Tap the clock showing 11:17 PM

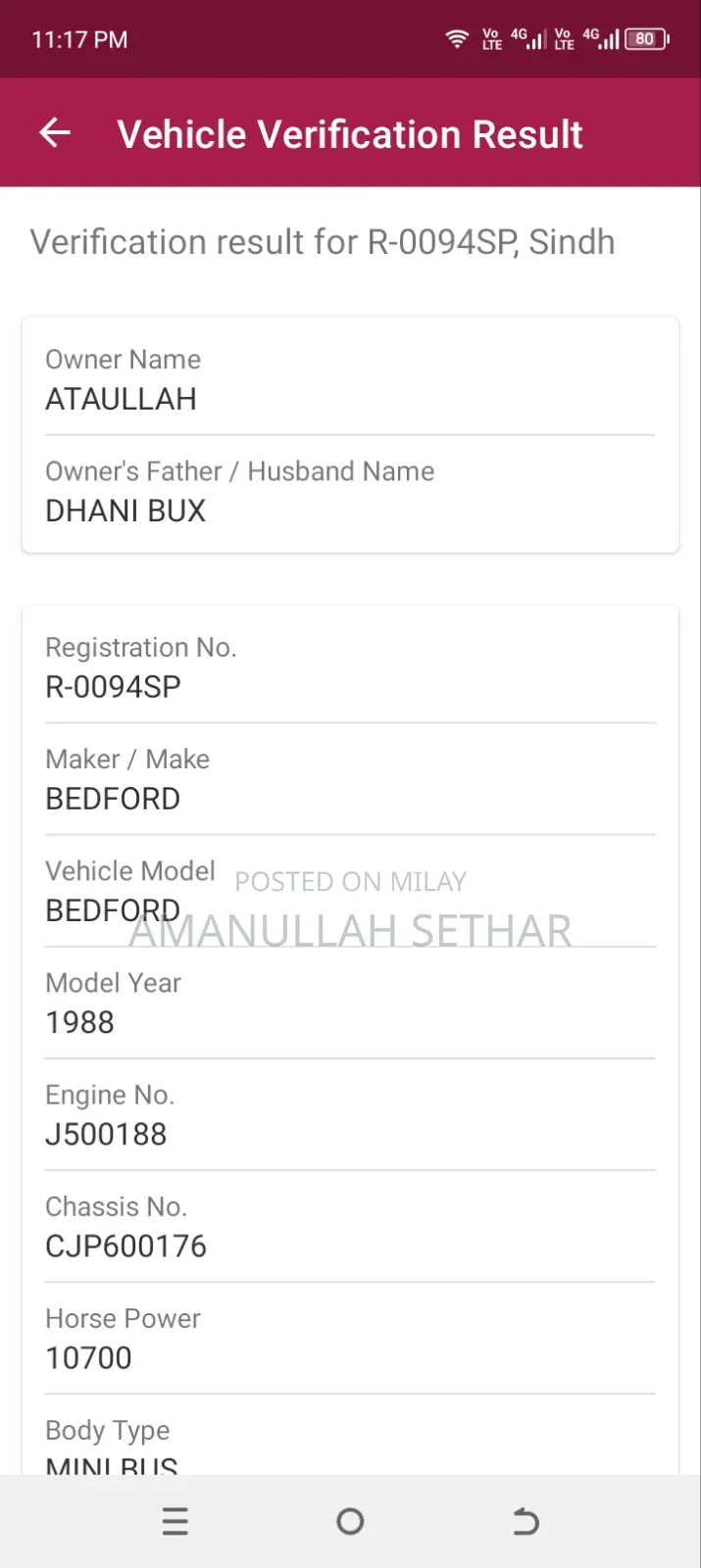80,40
